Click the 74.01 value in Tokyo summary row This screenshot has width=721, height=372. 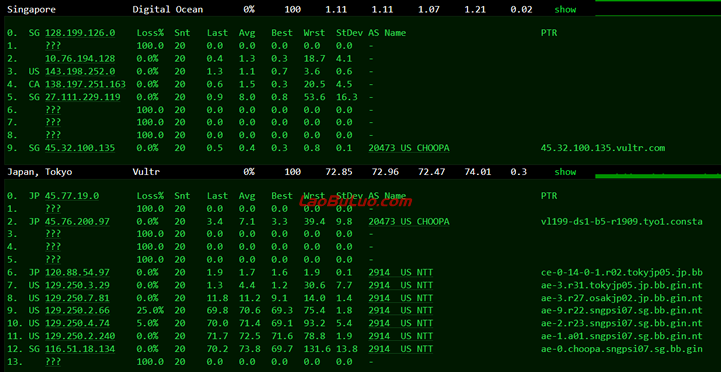477,172
